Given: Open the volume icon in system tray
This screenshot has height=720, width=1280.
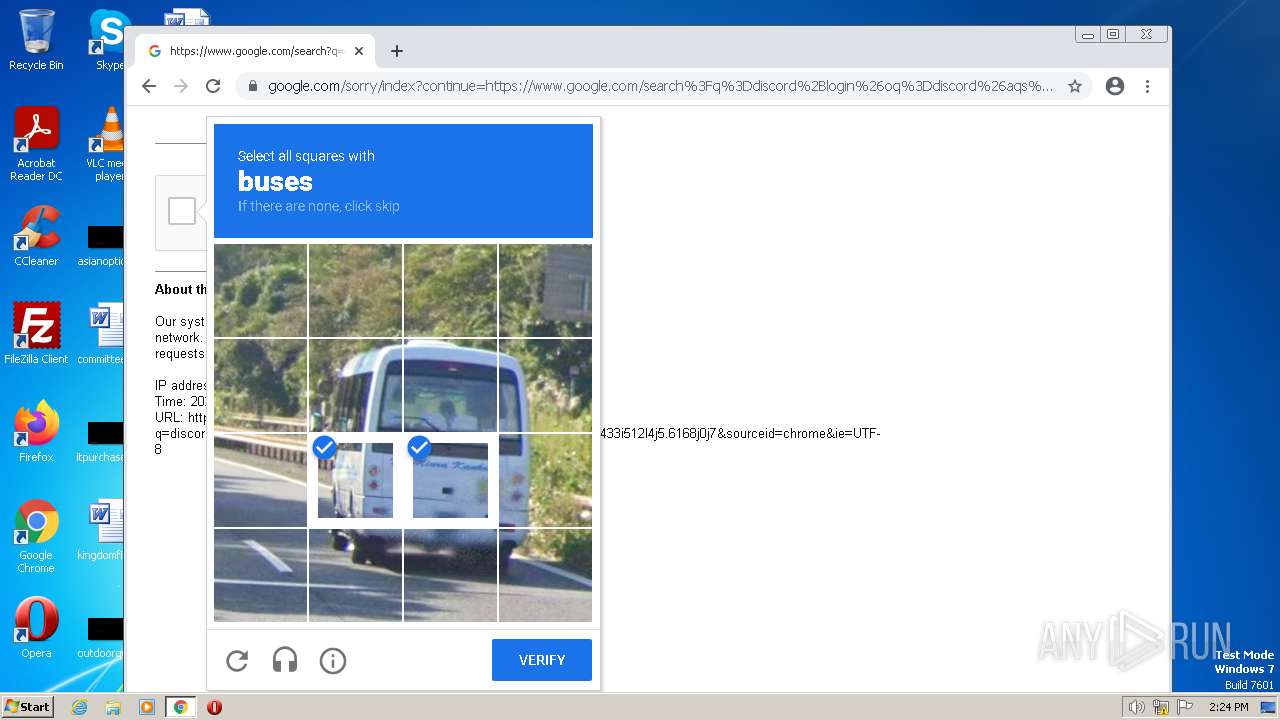Looking at the screenshot, I should coord(1136,707).
